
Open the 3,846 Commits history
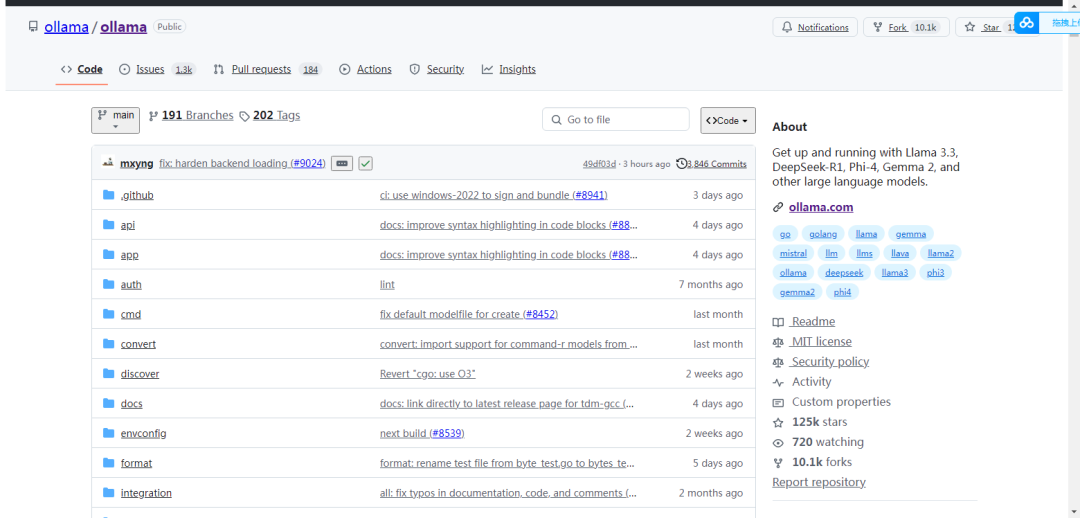(x=712, y=164)
